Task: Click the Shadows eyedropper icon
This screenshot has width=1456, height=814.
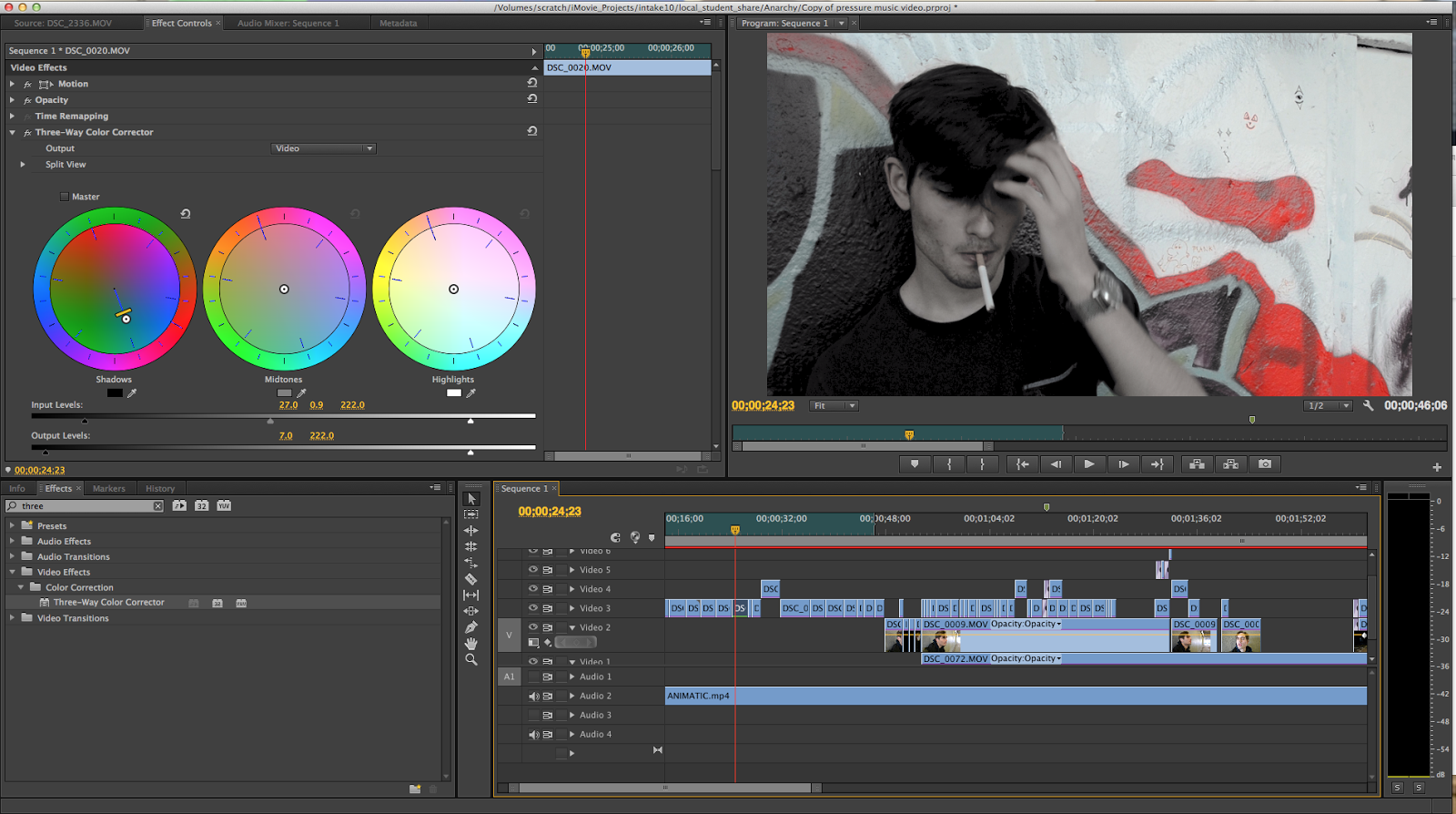Action: (132, 393)
